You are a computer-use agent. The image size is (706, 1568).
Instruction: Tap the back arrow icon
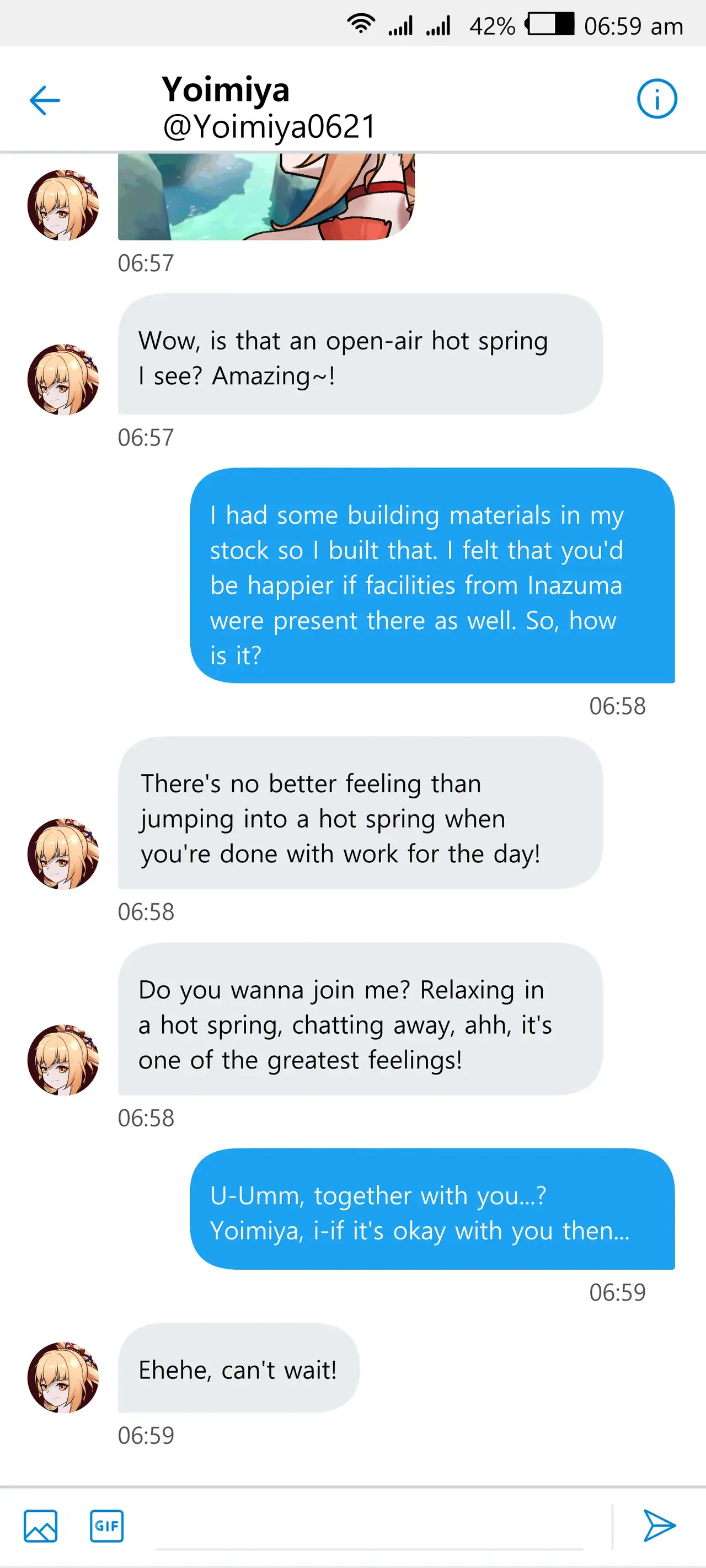(45, 100)
